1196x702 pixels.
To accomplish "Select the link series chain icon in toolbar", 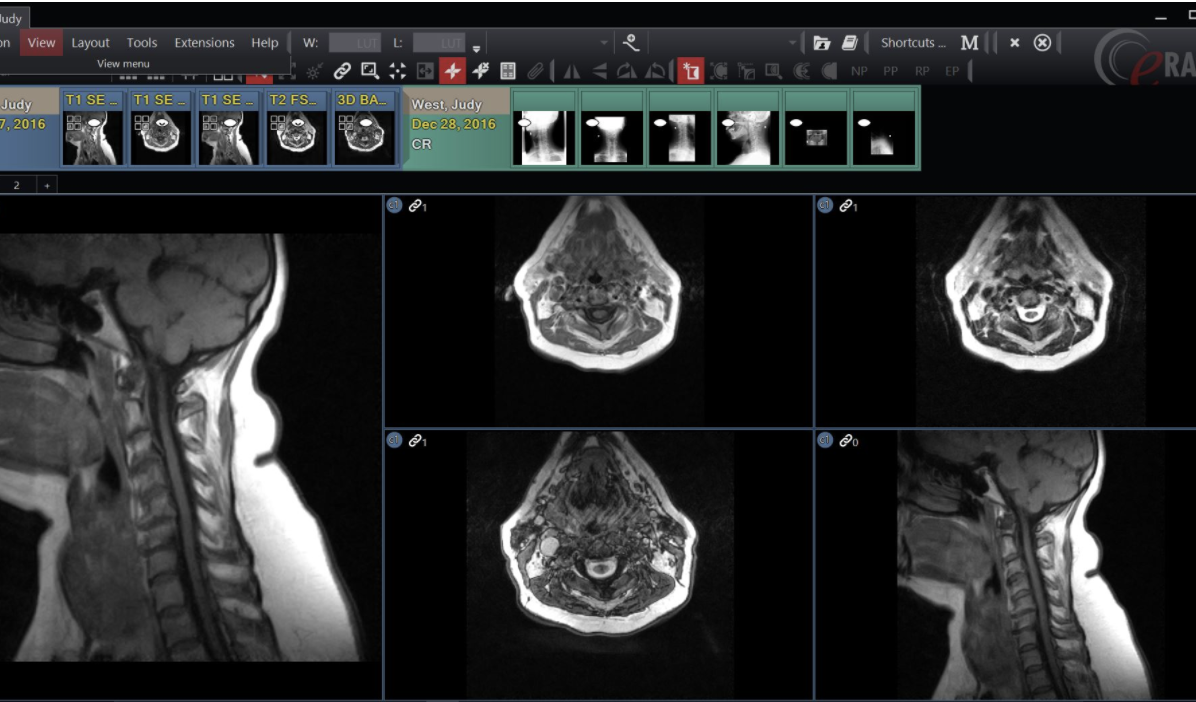I will coord(343,72).
